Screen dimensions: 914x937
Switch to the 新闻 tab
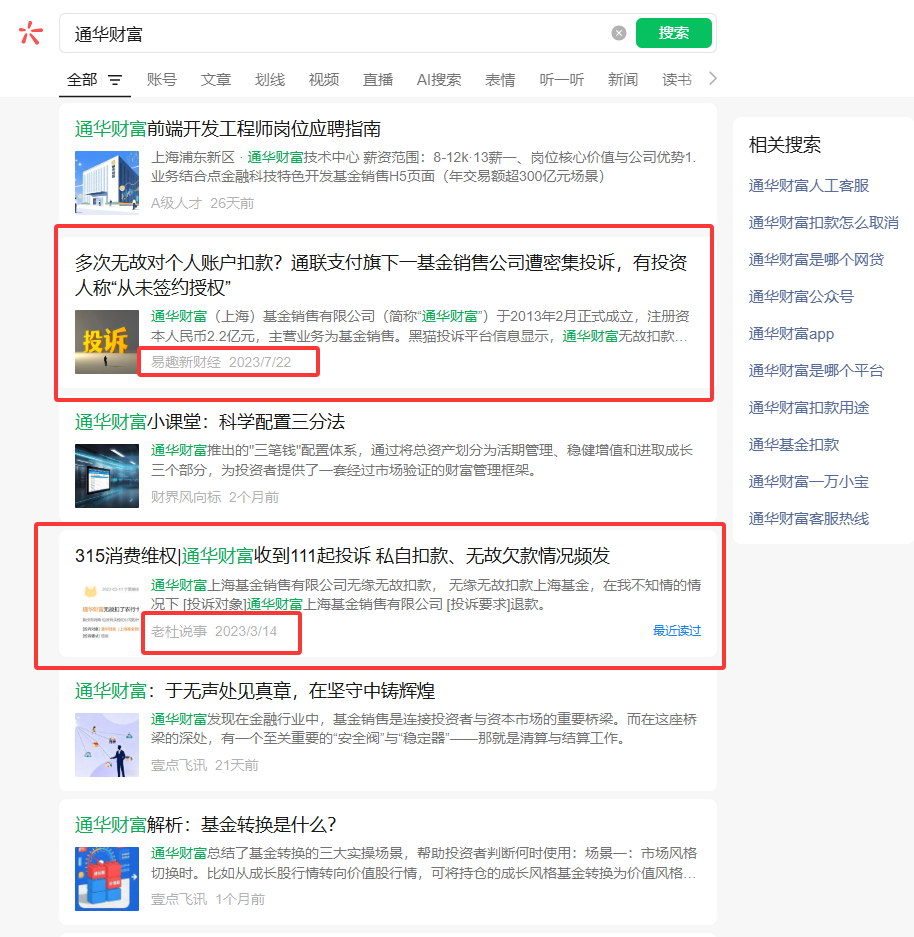pyautogui.click(x=623, y=79)
